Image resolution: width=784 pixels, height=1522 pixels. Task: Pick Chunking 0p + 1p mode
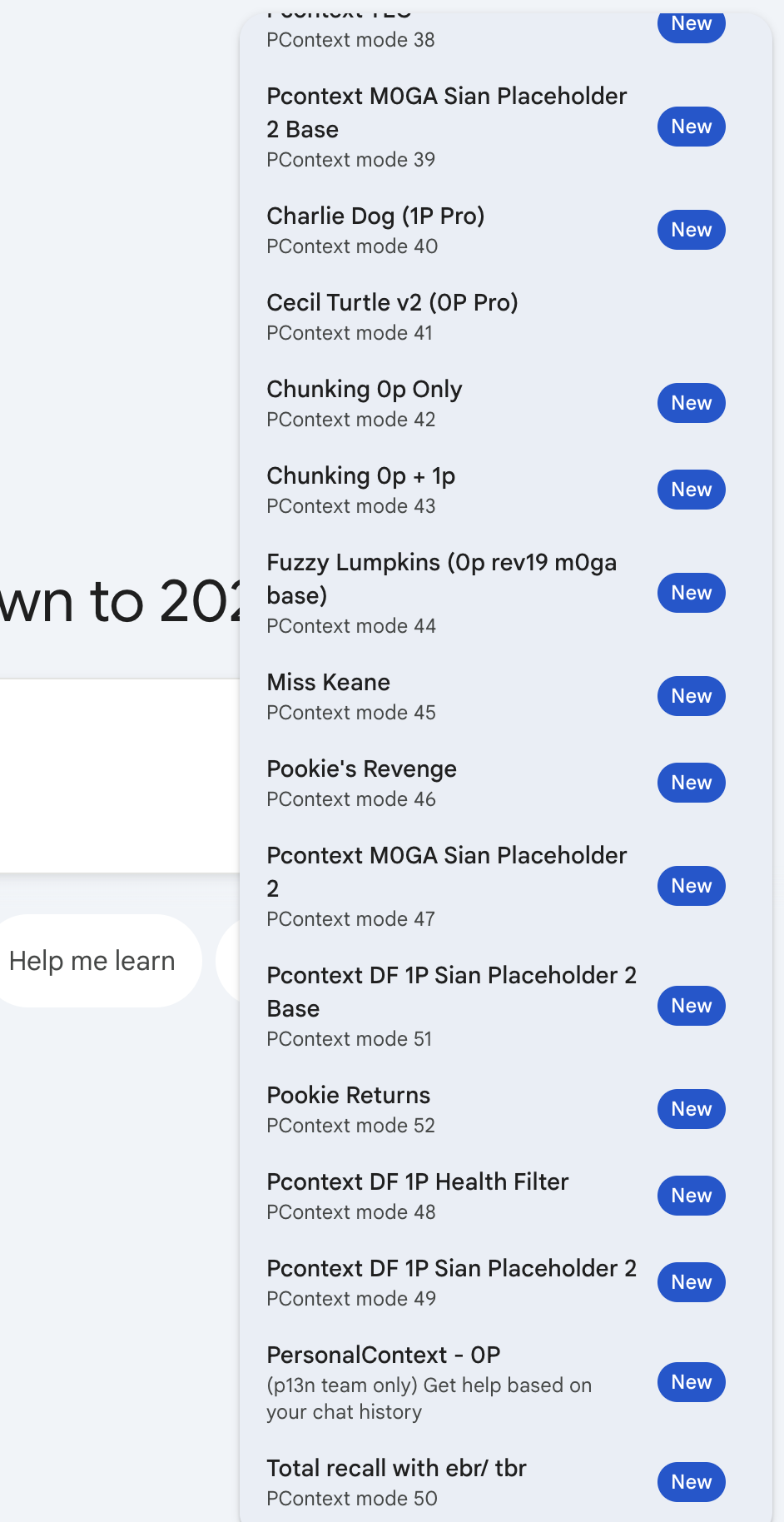click(x=361, y=490)
